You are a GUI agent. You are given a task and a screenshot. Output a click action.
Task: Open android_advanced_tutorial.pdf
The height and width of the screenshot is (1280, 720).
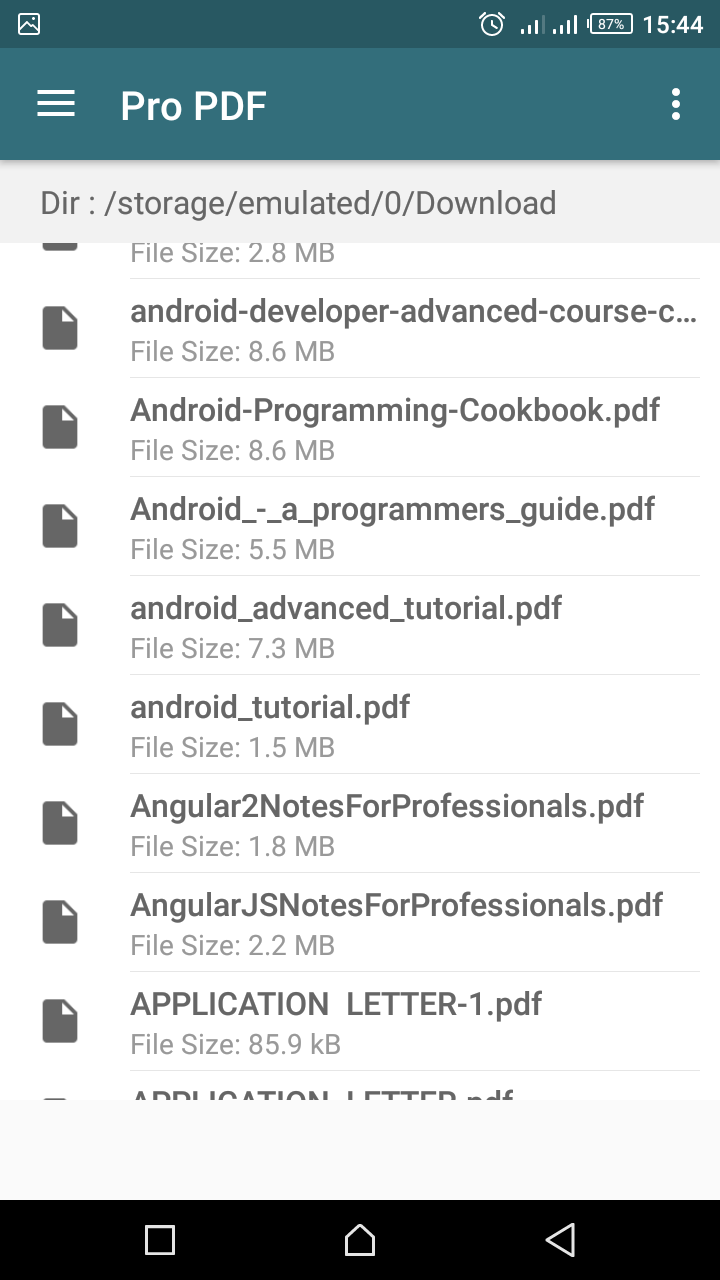tap(346, 625)
